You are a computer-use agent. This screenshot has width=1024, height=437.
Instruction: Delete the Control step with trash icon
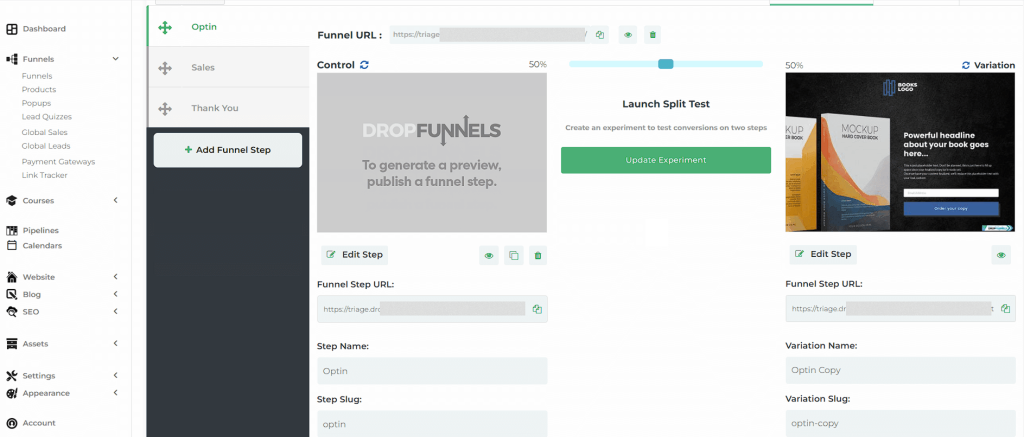point(537,255)
